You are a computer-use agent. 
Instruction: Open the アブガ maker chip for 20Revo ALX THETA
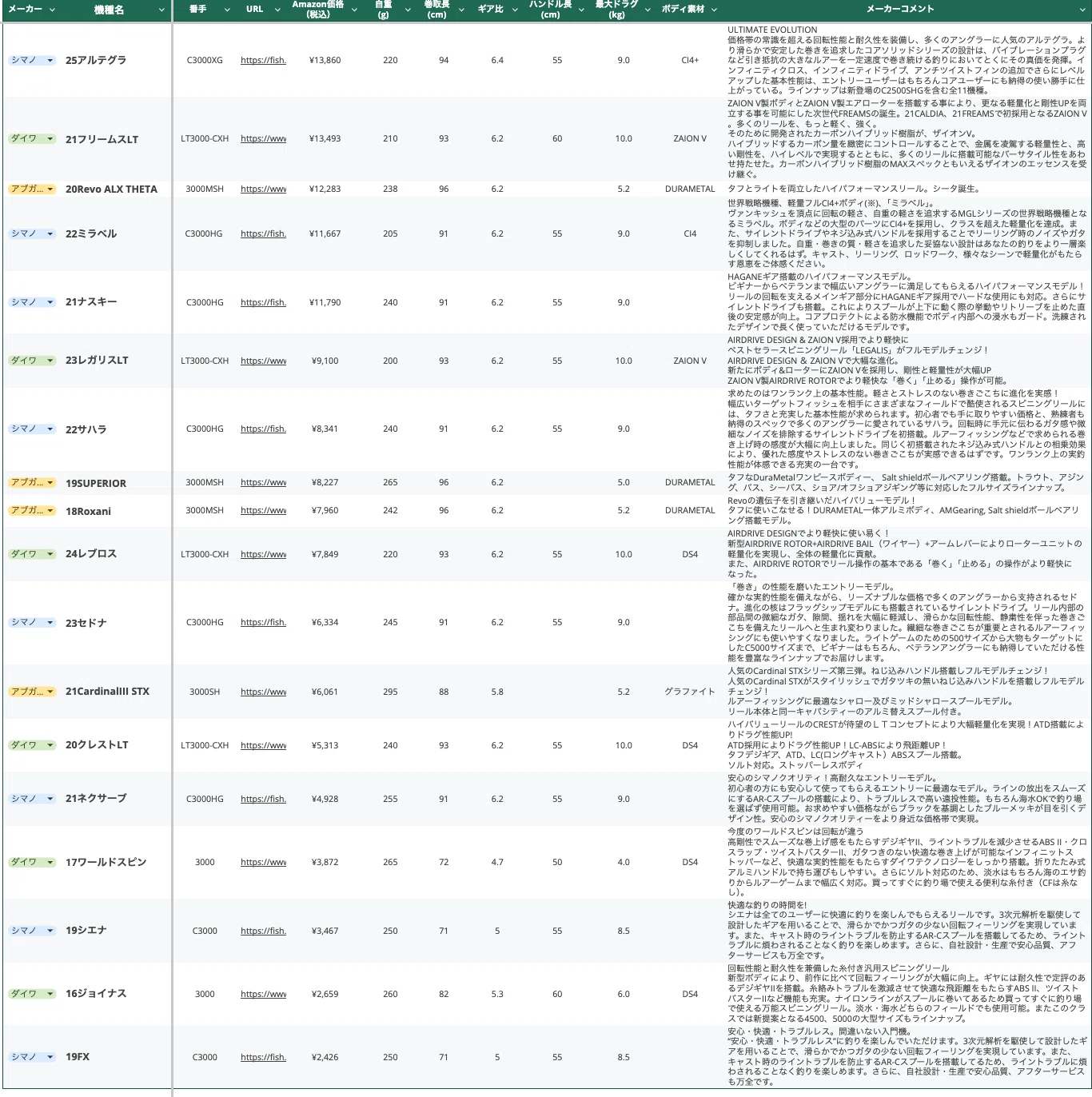pos(32,189)
